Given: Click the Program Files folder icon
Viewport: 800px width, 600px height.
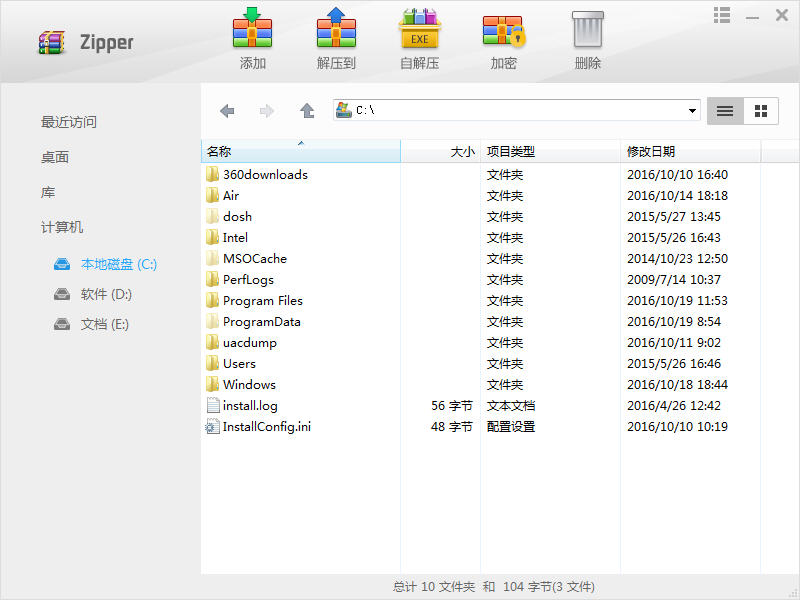Looking at the screenshot, I should coord(212,300).
